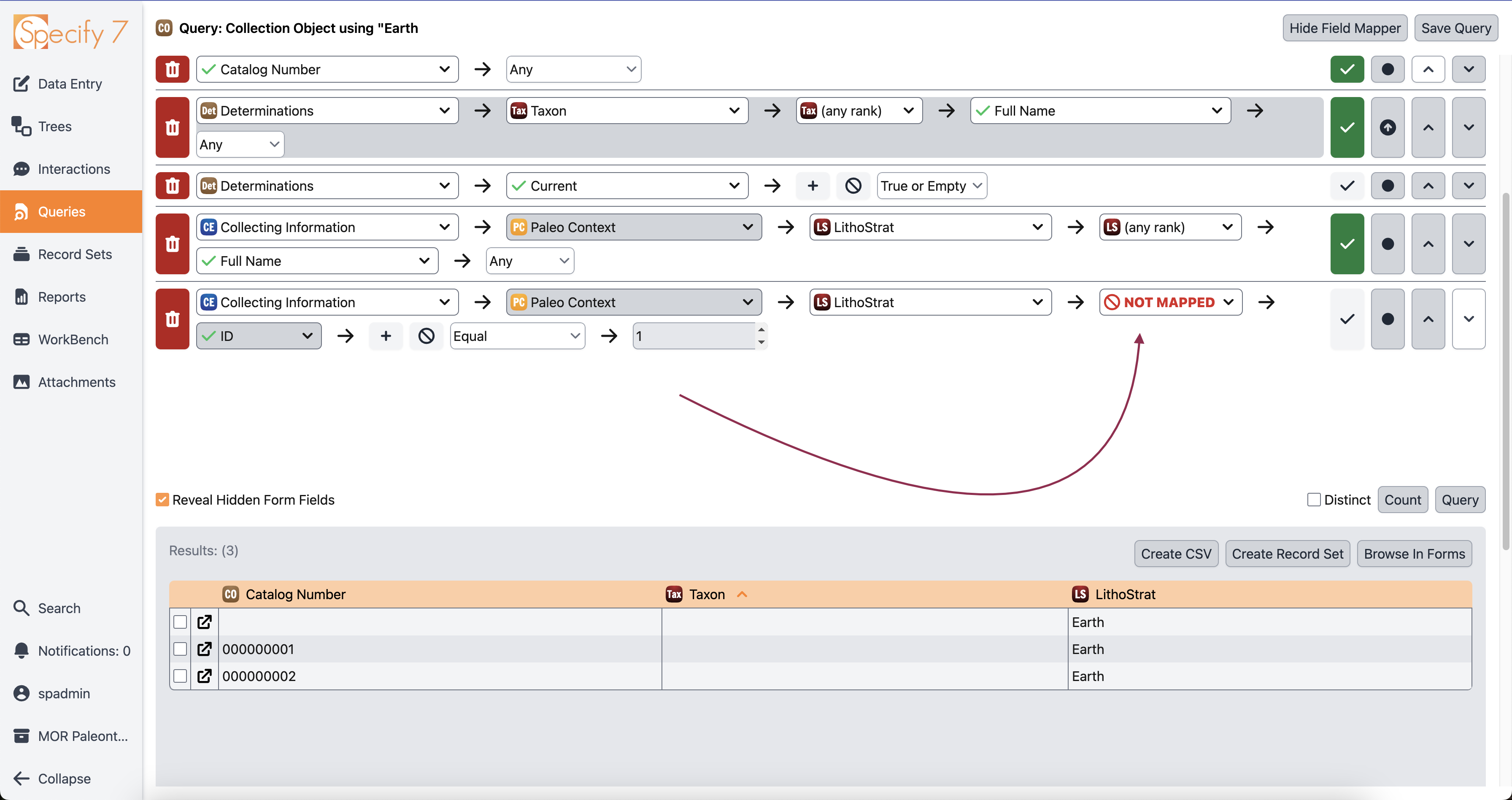Run the query with Query button

(x=1460, y=500)
